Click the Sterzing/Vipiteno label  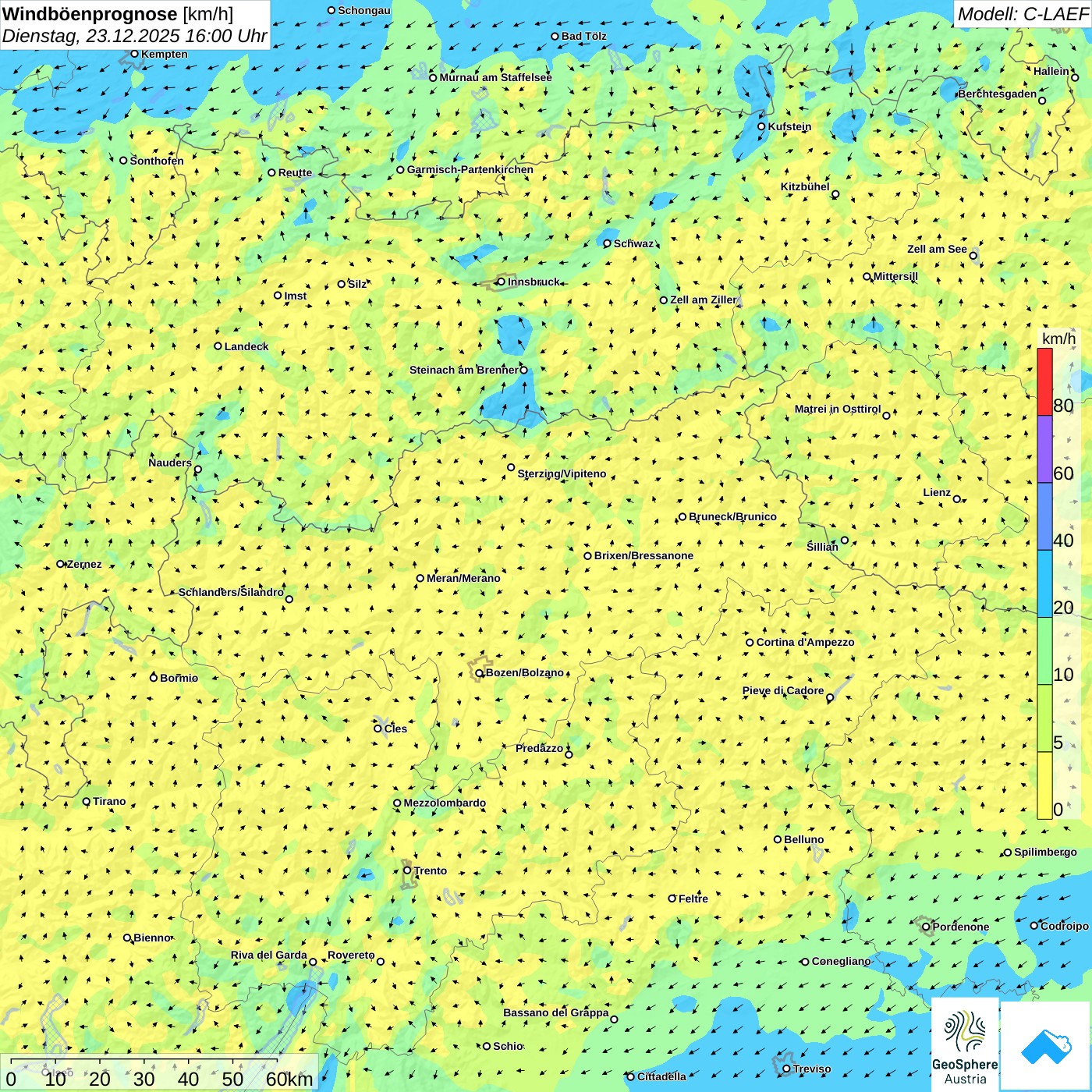pos(562,473)
